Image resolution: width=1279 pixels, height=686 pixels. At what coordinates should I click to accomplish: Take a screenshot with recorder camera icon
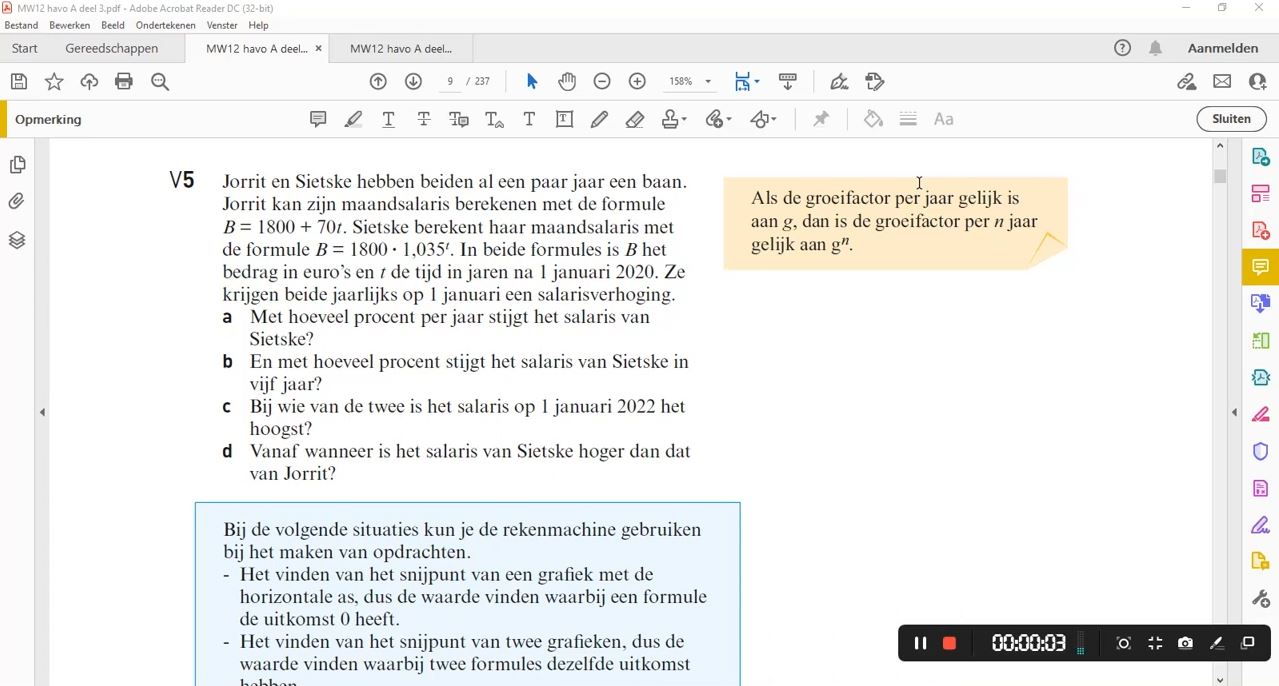1185,643
